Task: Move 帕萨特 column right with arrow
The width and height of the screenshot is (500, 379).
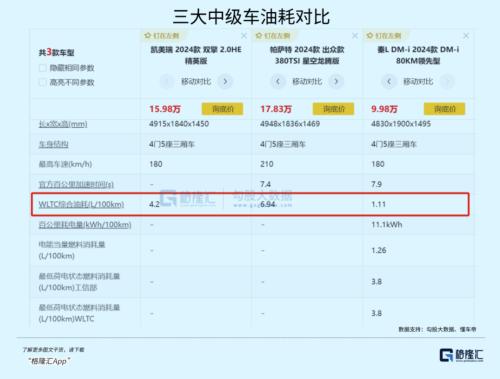Action: click(x=336, y=81)
